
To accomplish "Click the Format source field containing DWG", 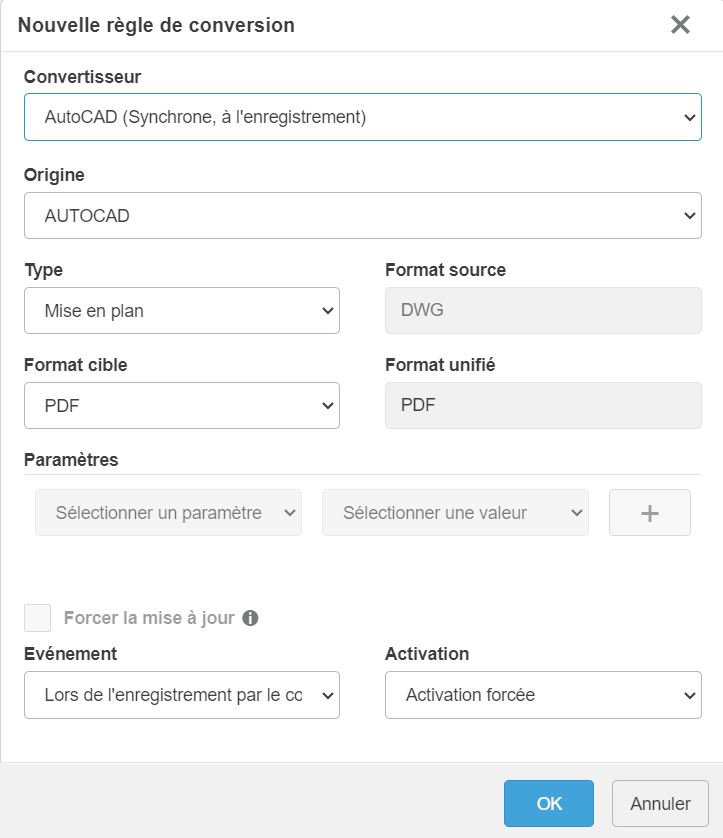I will [x=543, y=311].
